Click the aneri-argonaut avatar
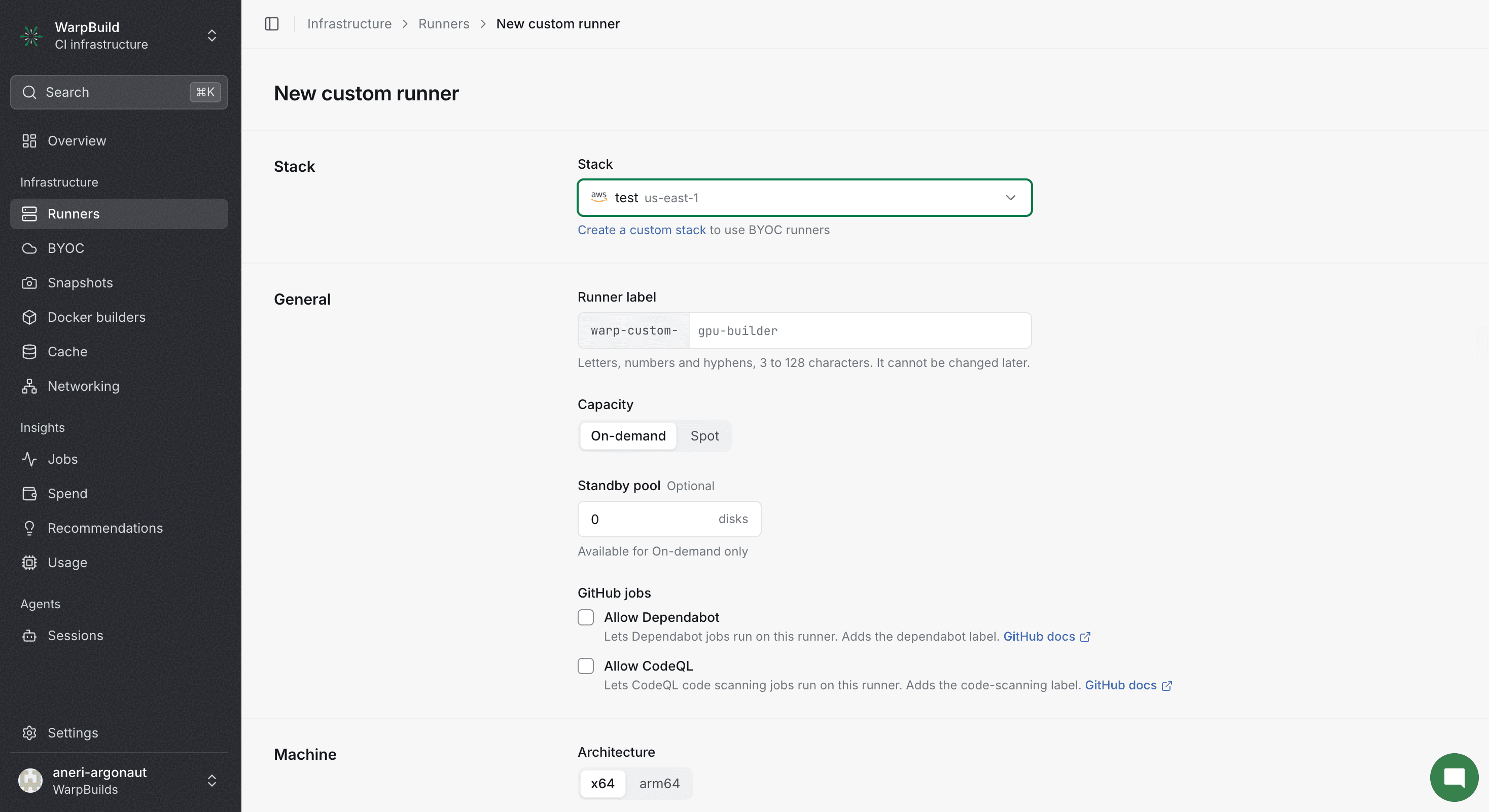This screenshot has width=1489, height=812. point(30,781)
